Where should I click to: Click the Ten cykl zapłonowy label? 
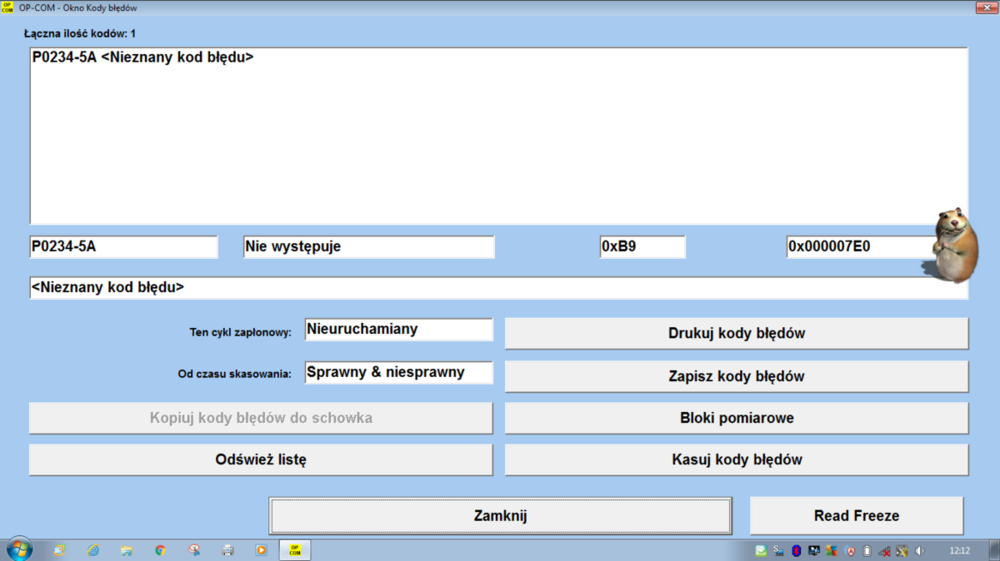click(240, 332)
